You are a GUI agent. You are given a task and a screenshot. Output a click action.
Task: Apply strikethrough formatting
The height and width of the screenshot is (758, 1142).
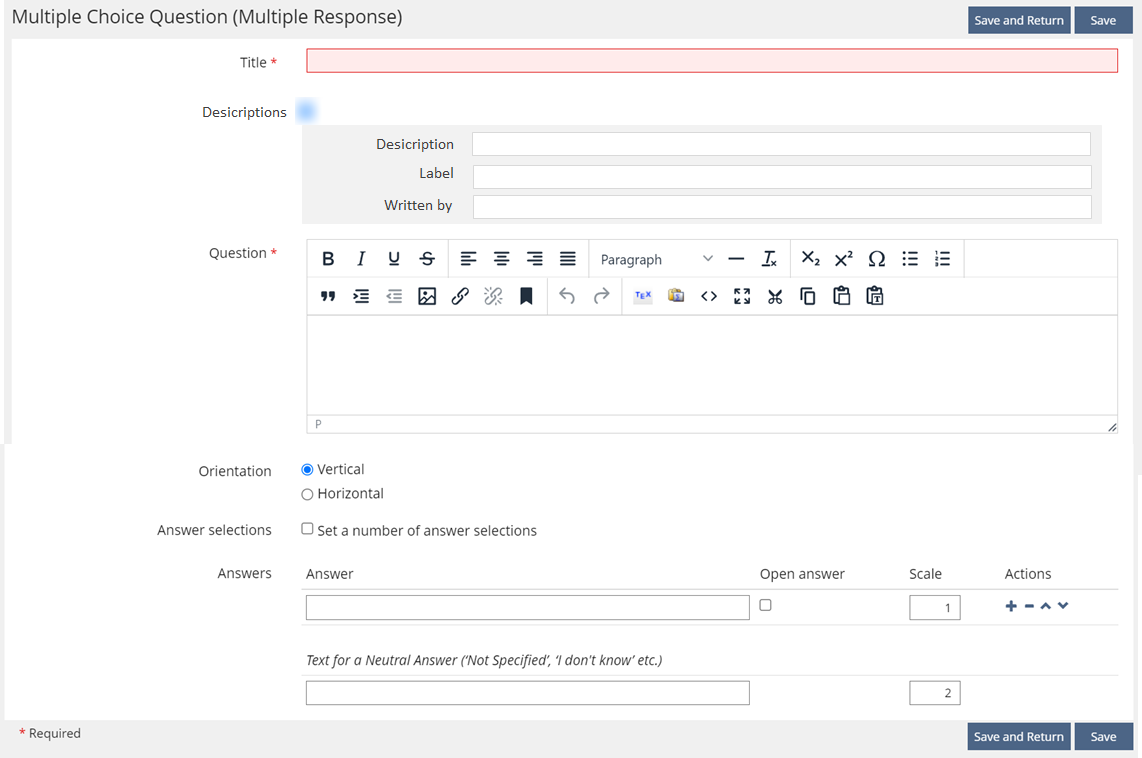(x=427, y=259)
